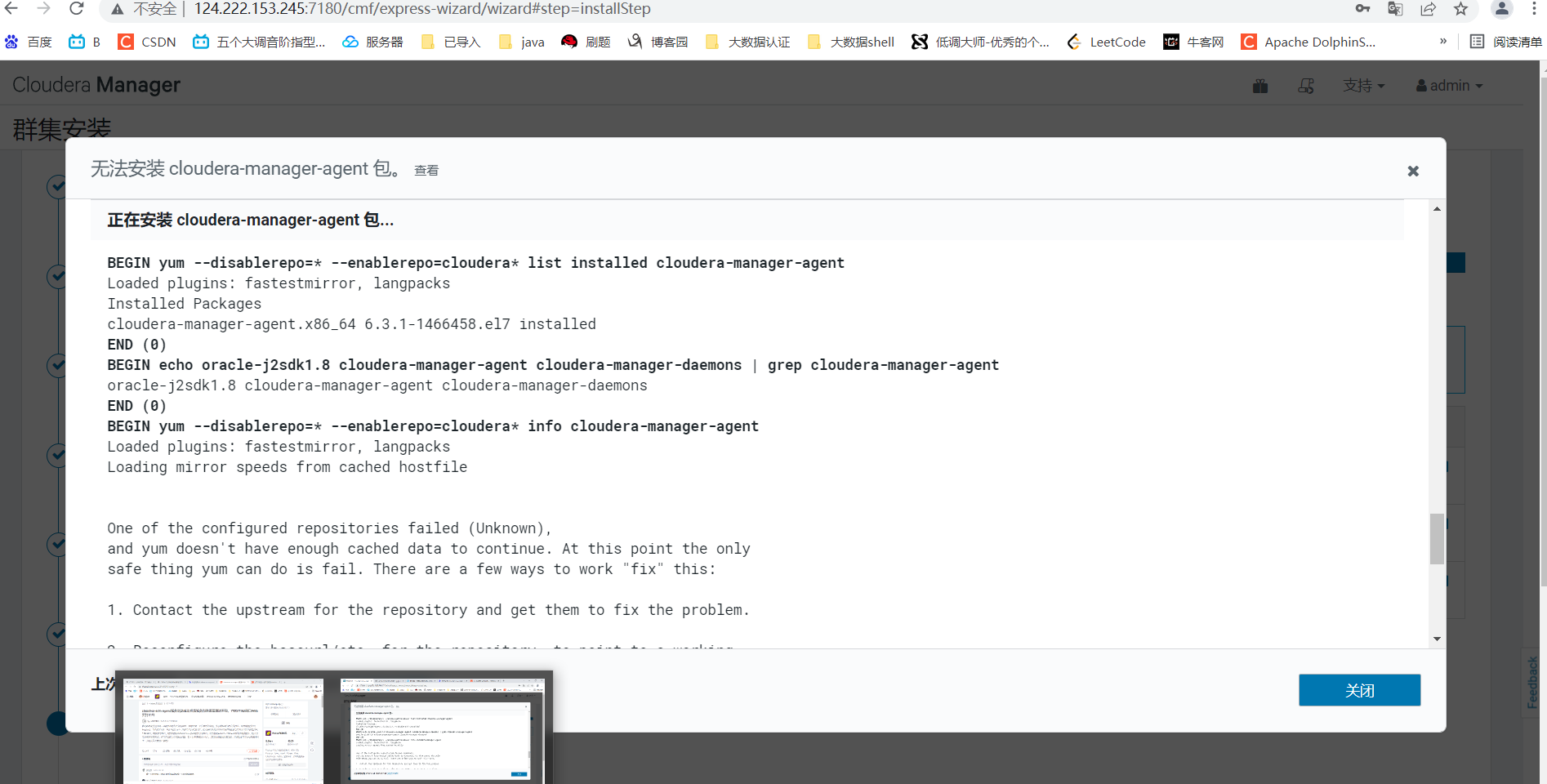Open the Apache DolphinScheduler bookmark
Screen dimensions: 1547x784
pyautogui.click(x=1308, y=42)
